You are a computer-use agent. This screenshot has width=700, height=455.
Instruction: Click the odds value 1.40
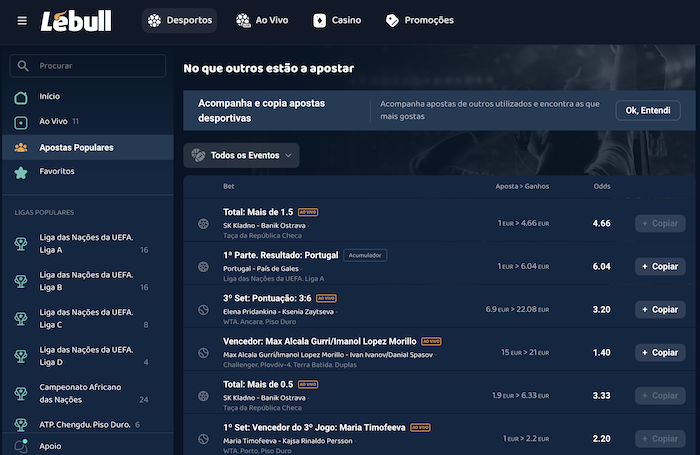(601, 353)
